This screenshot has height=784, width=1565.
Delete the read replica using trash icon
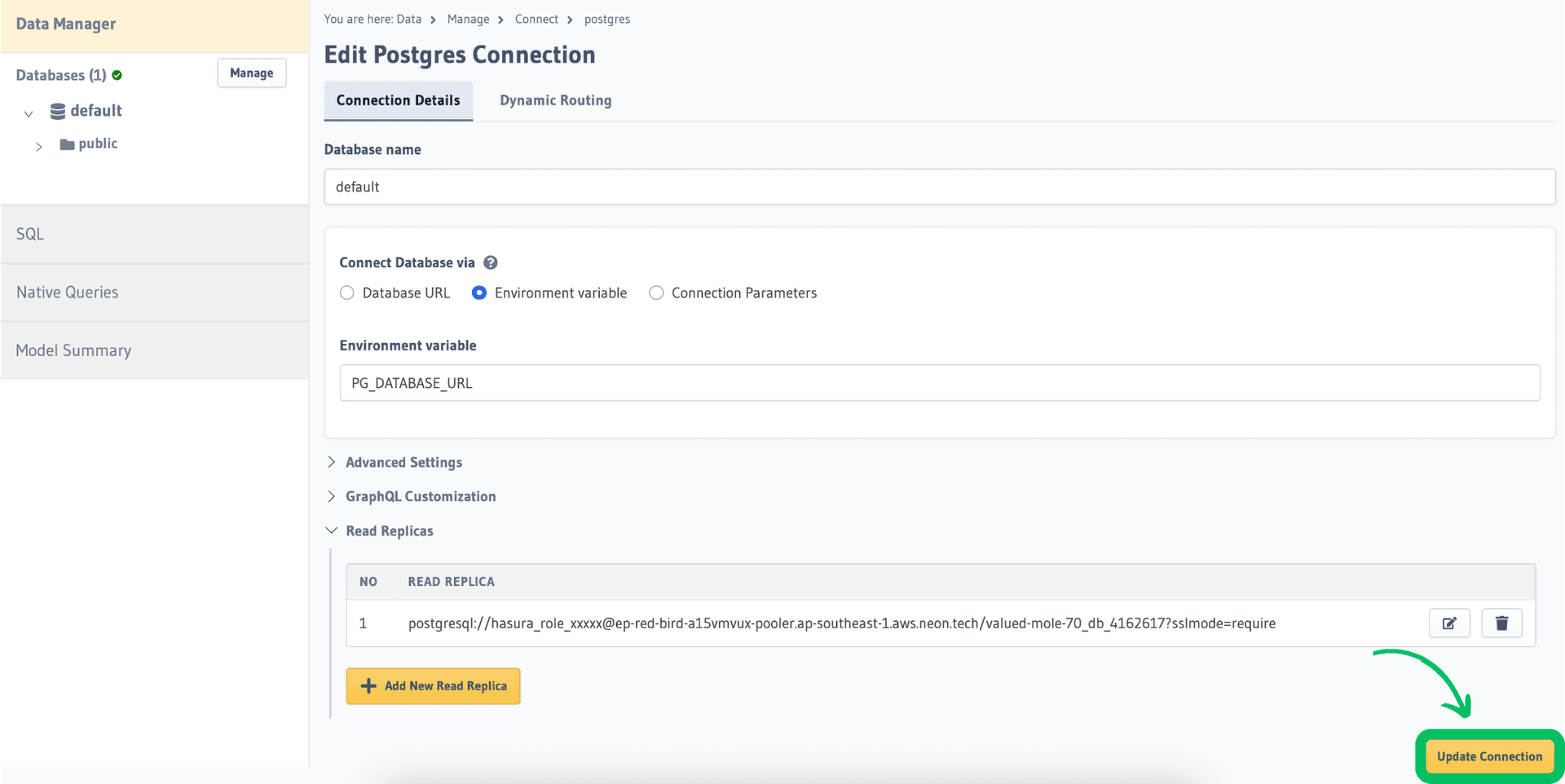(x=1501, y=623)
